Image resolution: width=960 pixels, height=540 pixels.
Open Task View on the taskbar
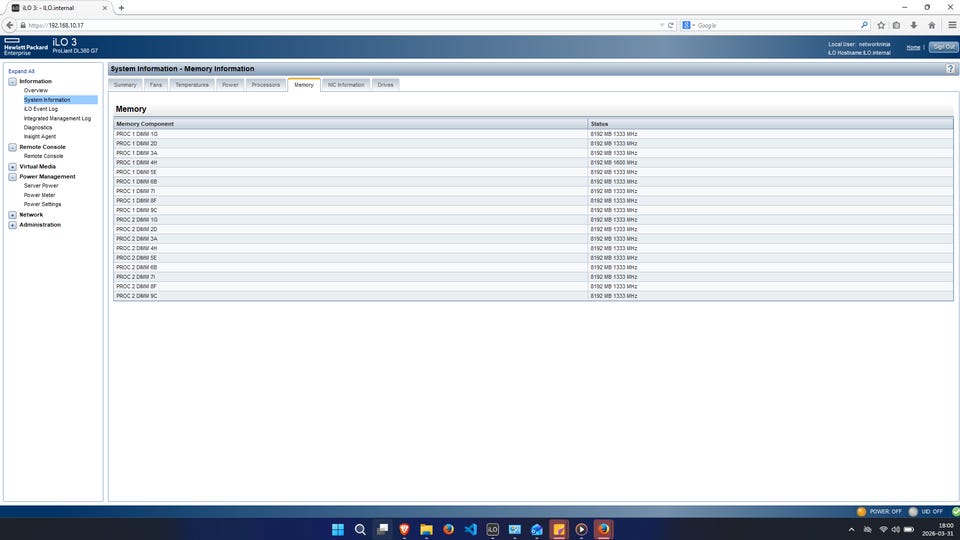pyautogui.click(x=382, y=530)
